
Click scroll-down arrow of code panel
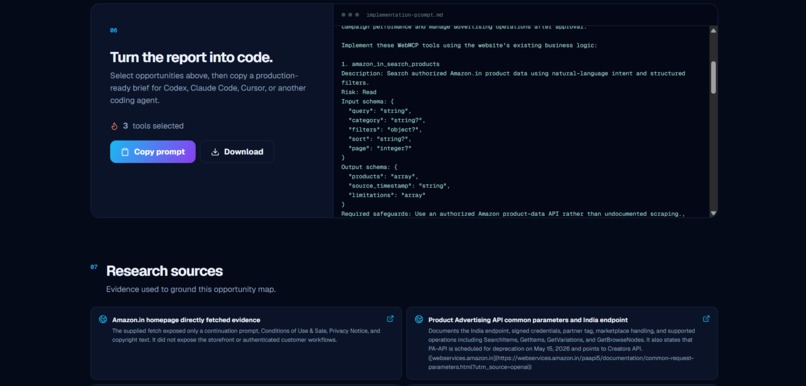pos(713,213)
